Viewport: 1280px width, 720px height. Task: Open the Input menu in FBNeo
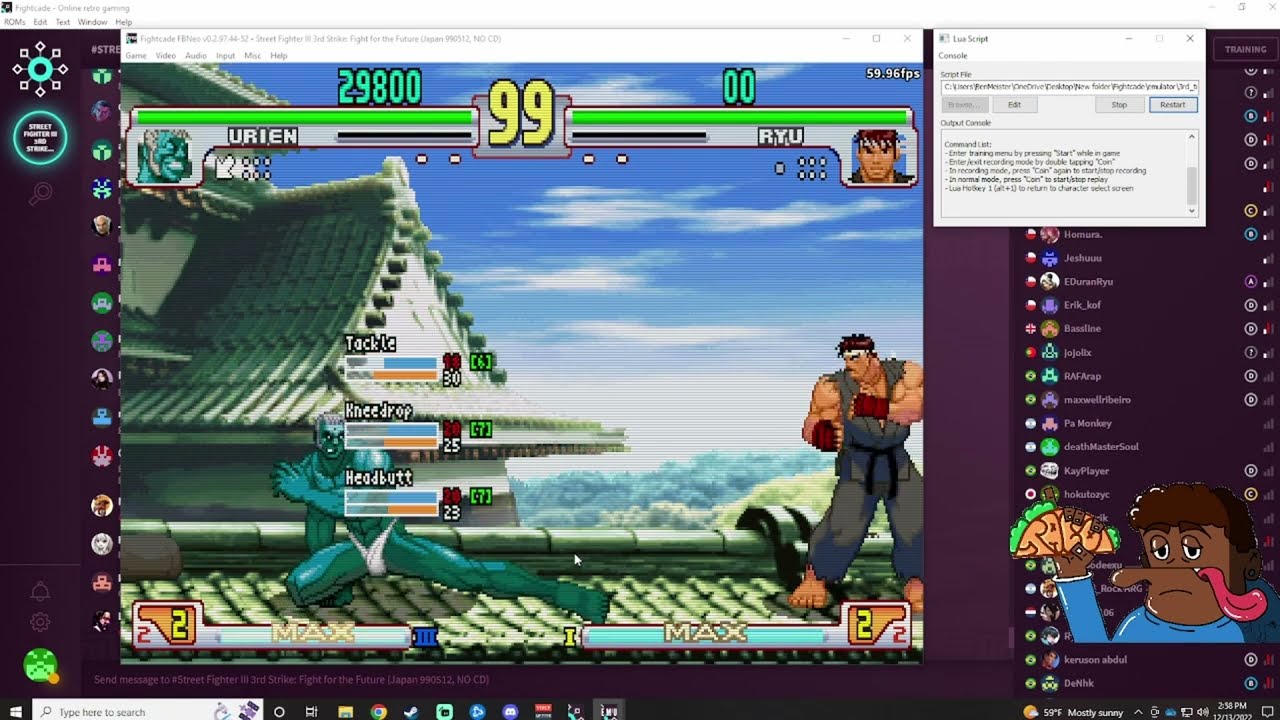225,55
